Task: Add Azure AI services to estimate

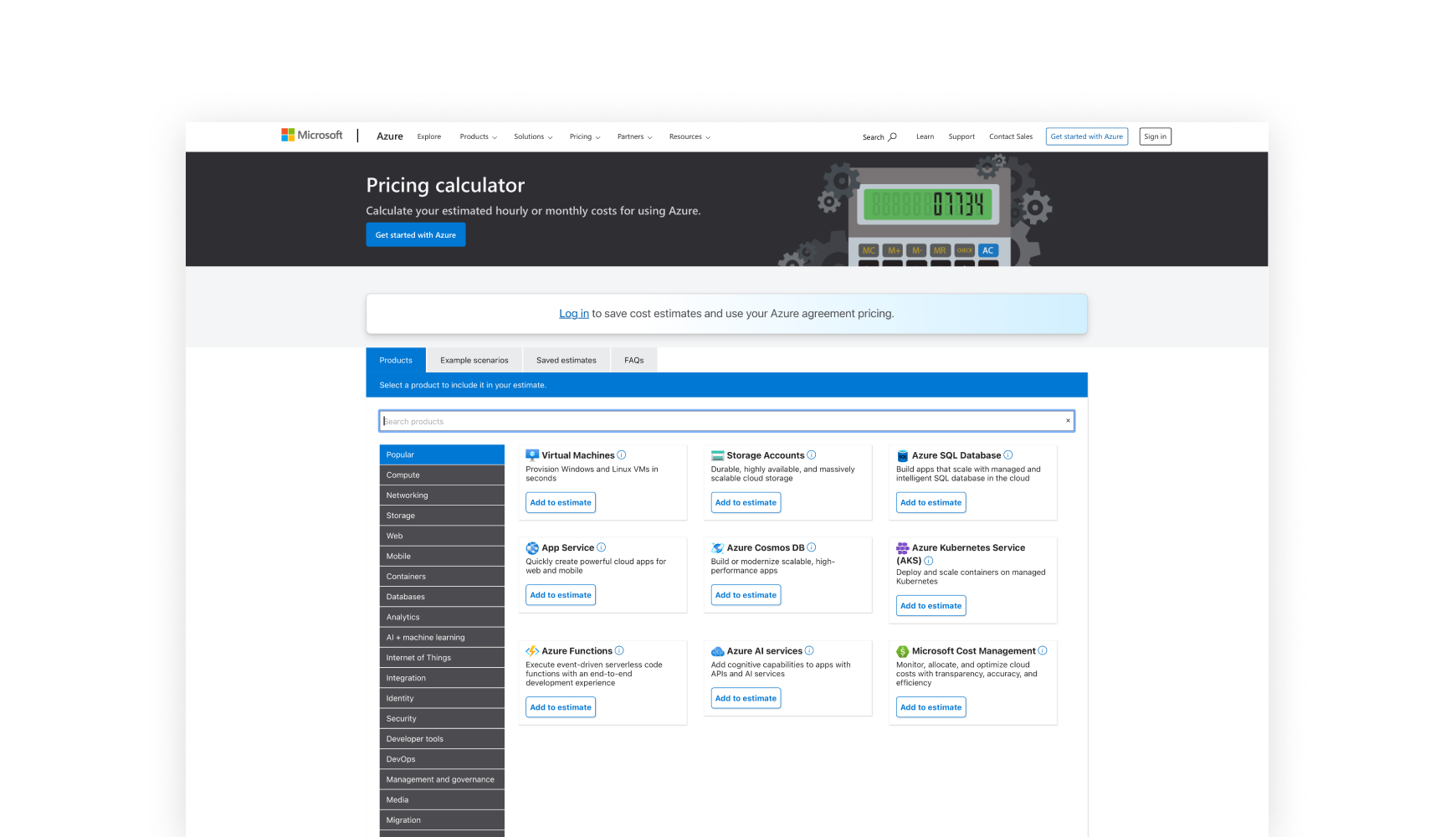Action: click(x=746, y=698)
